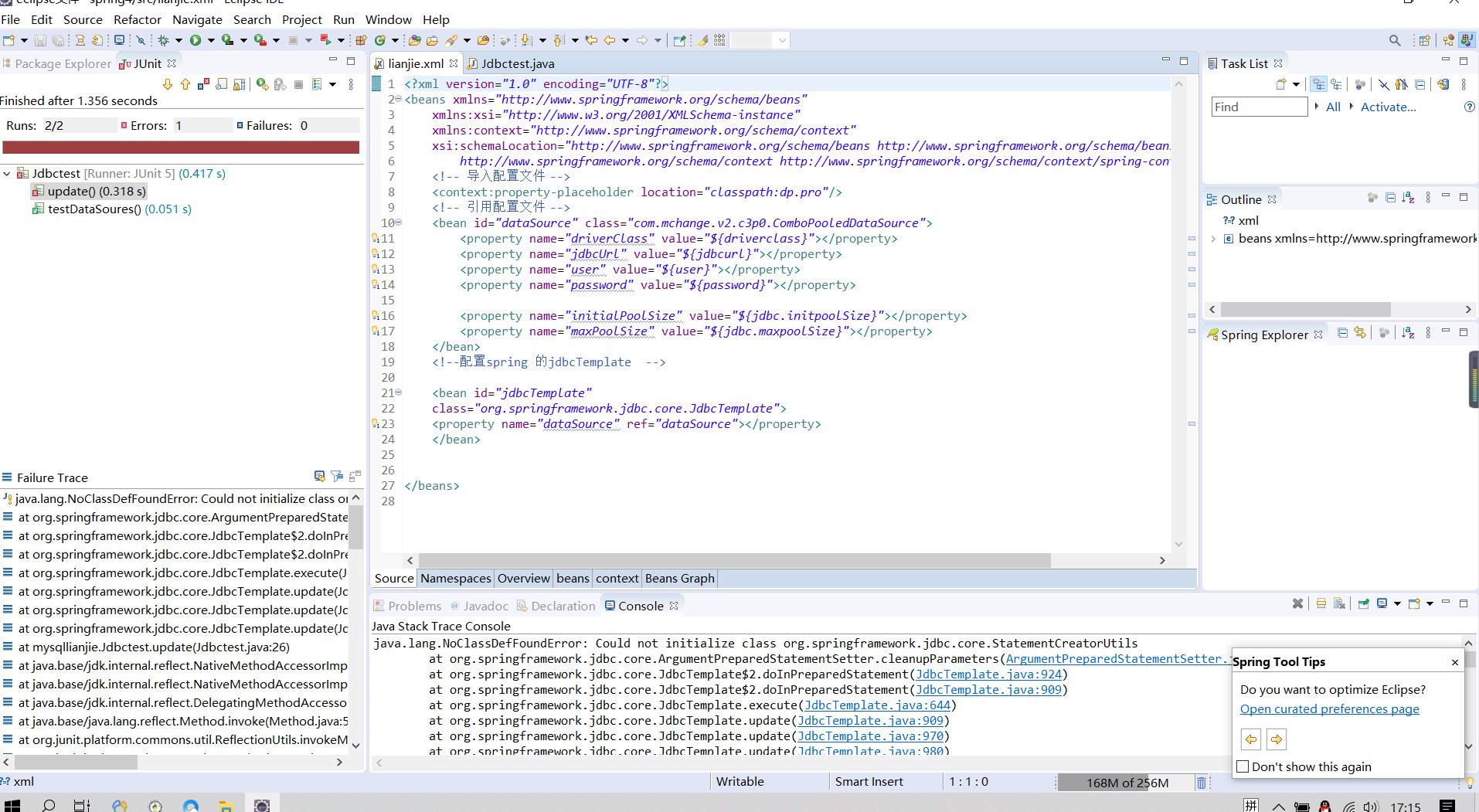The width and height of the screenshot is (1479, 812).
Task: Open the main toolbar combo box dropdown
Action: pyautogui.click(x=782, y=40)
